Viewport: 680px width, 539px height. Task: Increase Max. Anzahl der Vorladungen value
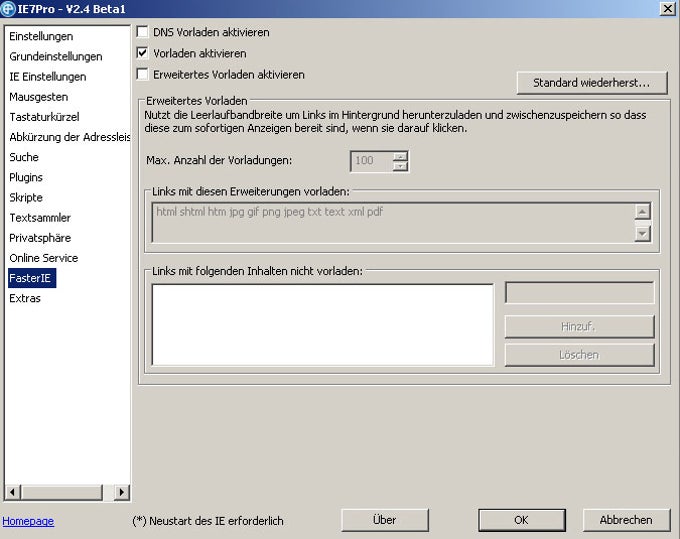coord(400,156)
